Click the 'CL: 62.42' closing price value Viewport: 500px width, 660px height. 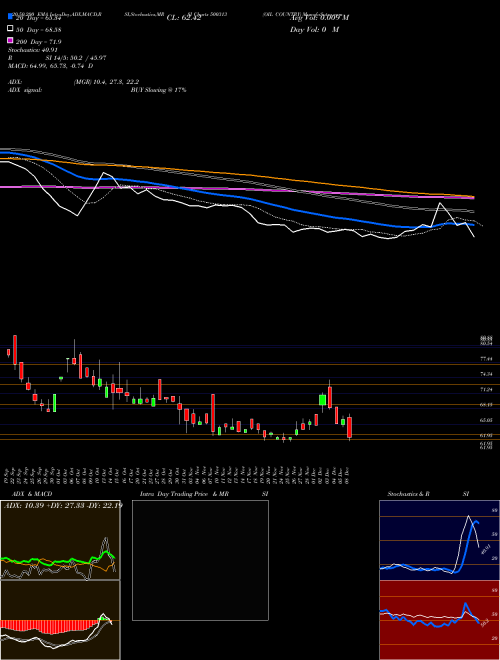[184, 18]
